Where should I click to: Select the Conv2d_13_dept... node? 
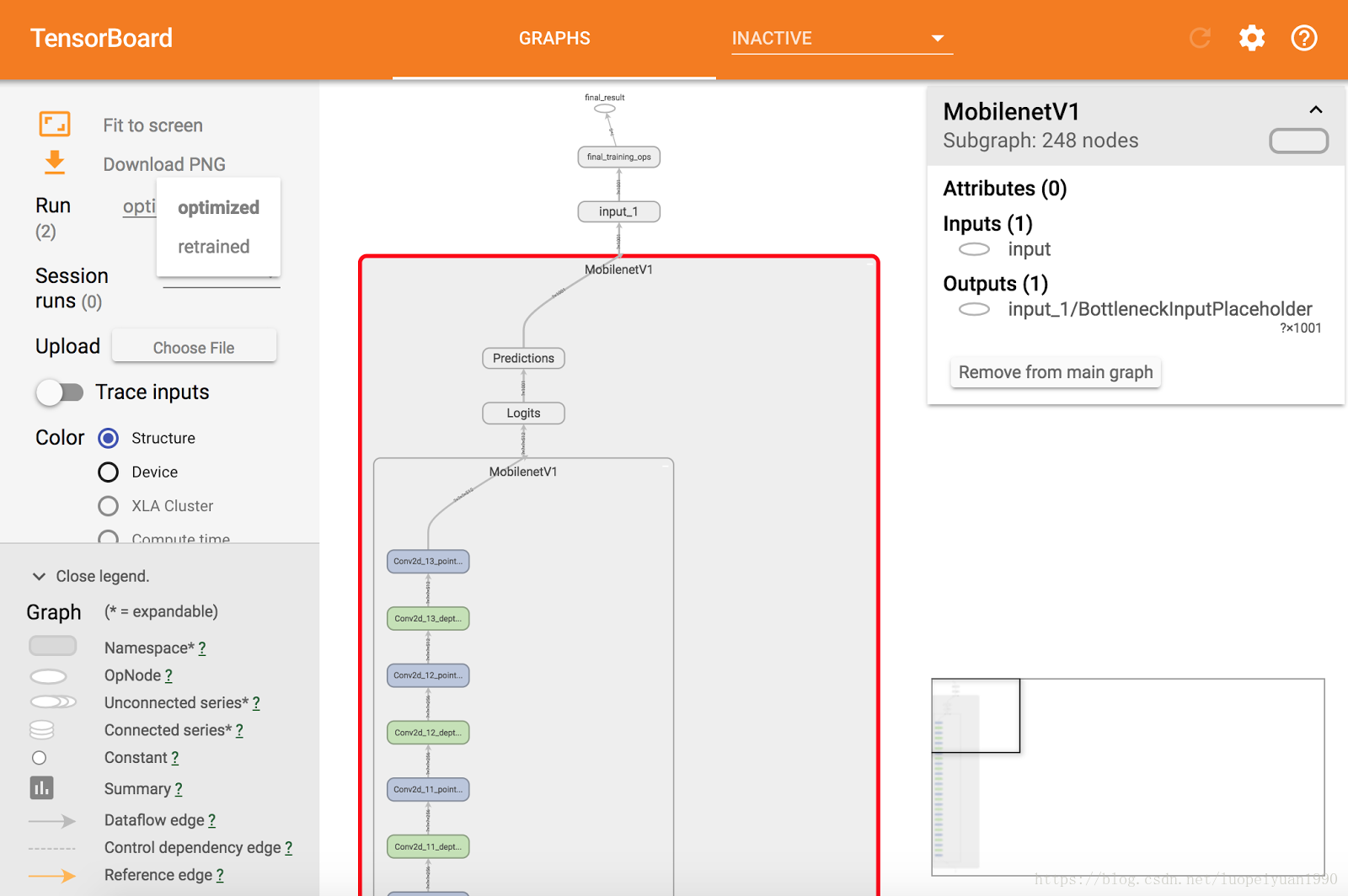click(428, 619)
